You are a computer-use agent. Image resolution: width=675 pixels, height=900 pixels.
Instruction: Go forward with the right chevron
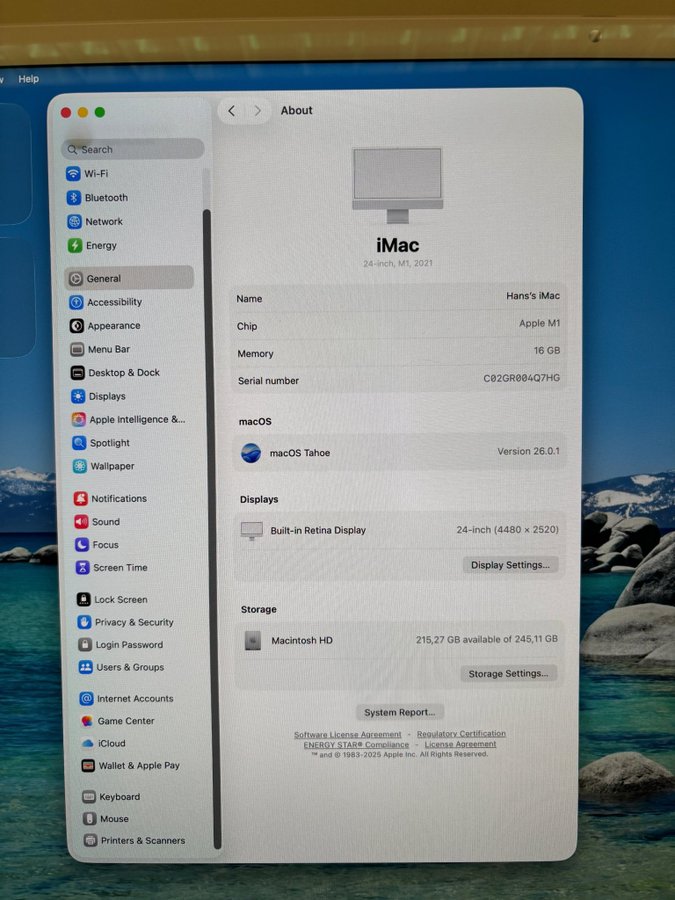(x=257, y=111)
